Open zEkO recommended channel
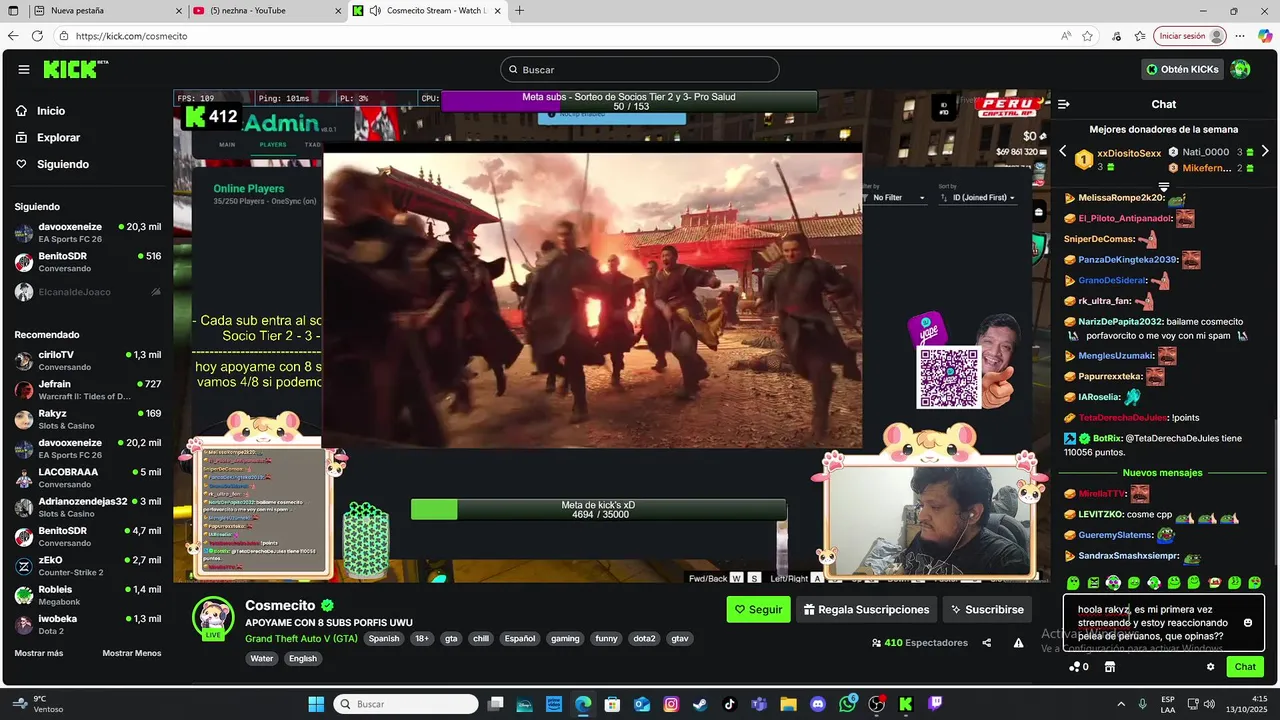 click(87, 566)
